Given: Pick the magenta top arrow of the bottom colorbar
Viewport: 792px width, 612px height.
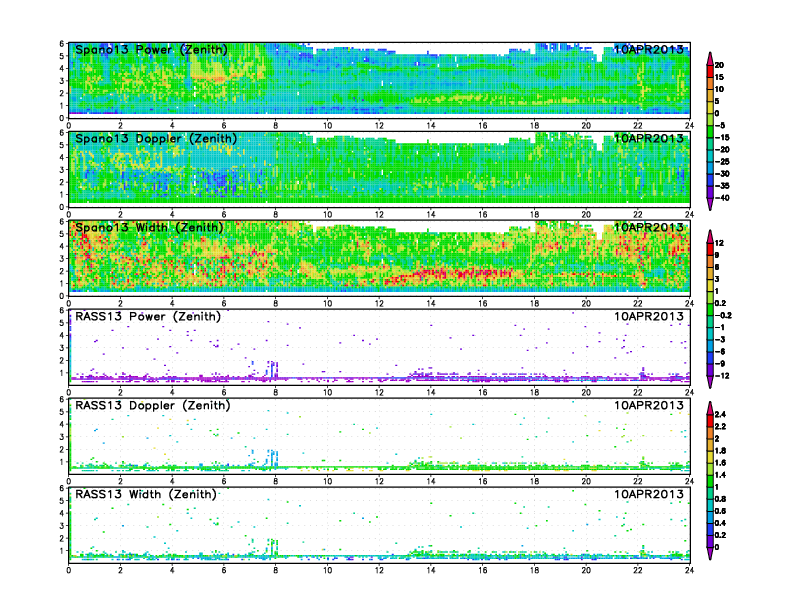Looking at the screenshot, I should tap(710, 408).
